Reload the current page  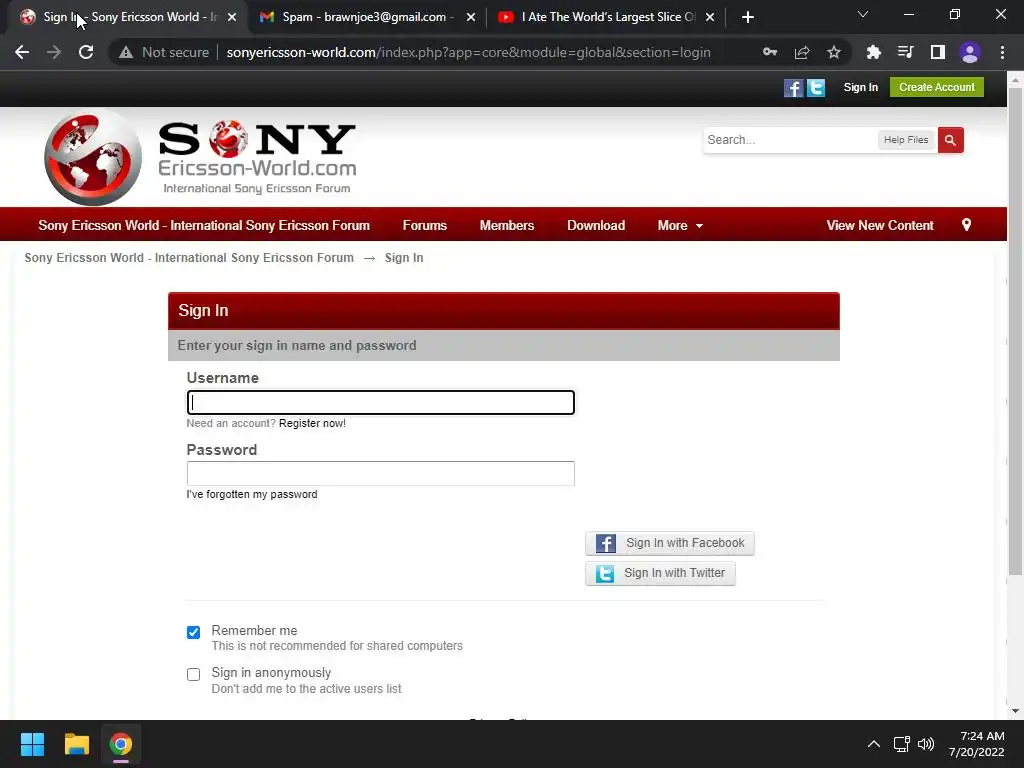[x=86, y=52]
